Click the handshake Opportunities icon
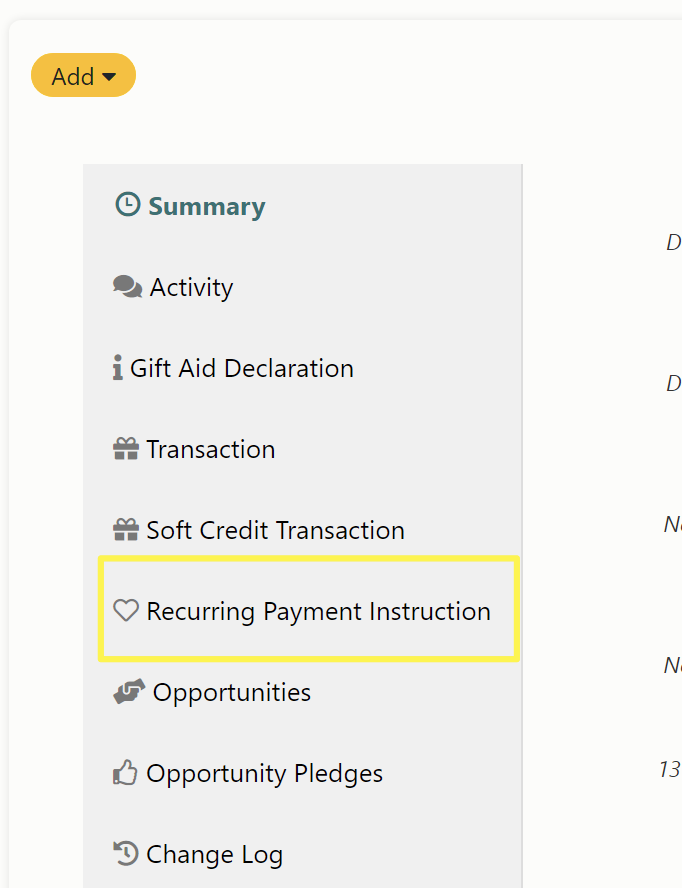Screen dimensions: 682x888 click(129, 691)
